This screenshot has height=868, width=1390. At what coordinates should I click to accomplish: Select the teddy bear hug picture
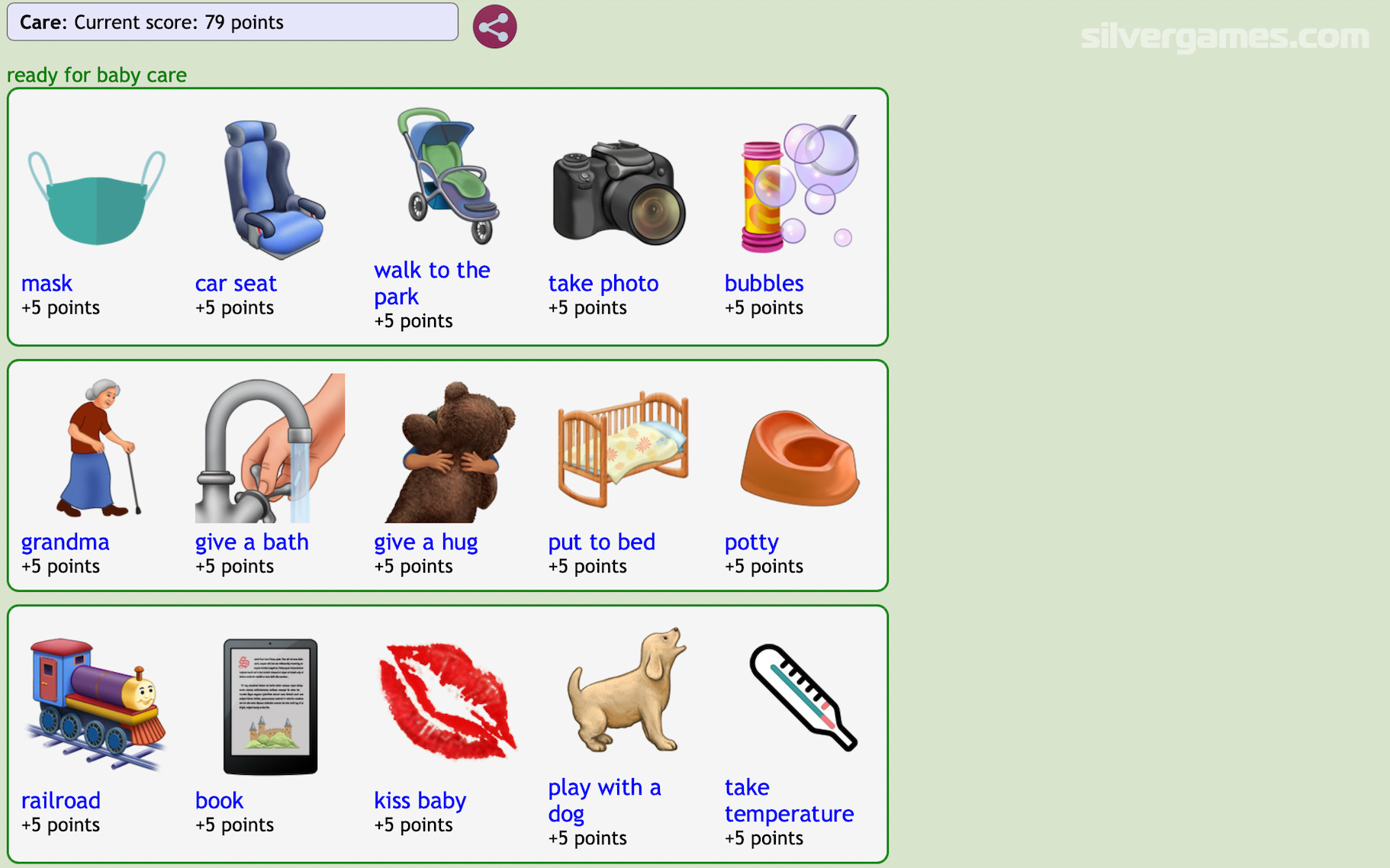(x=450, y=452)
